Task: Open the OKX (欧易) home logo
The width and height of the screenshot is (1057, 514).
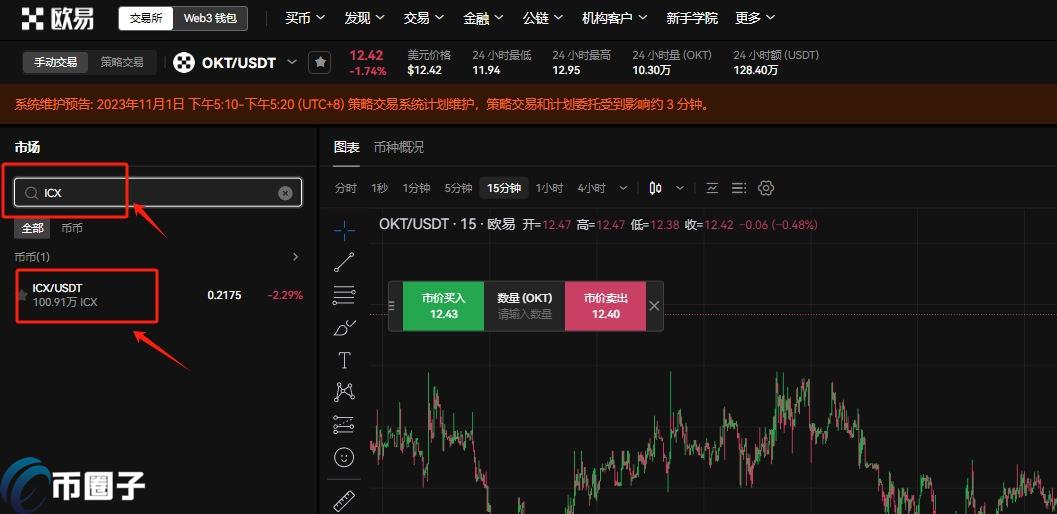Action: pos(57,18)
